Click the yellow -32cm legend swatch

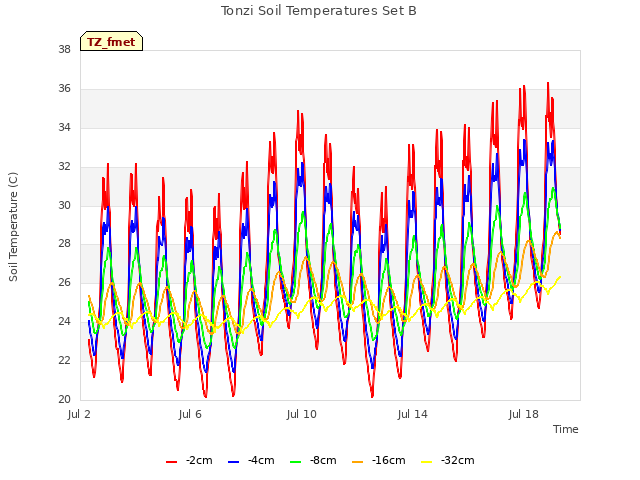[x=427, y=461]
